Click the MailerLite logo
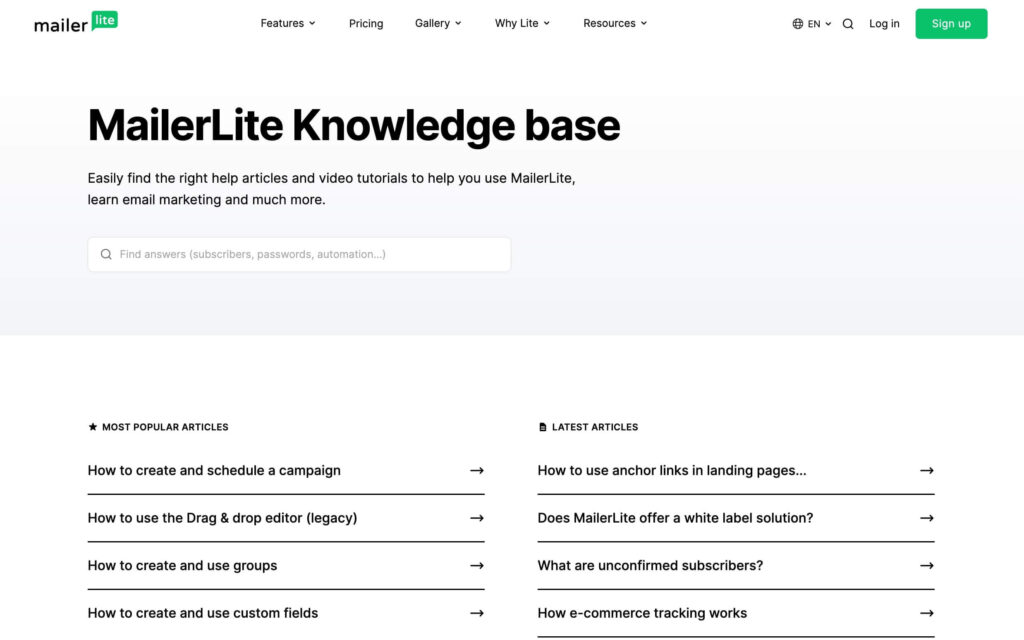The image size is (1024, 640). point(76,23)
